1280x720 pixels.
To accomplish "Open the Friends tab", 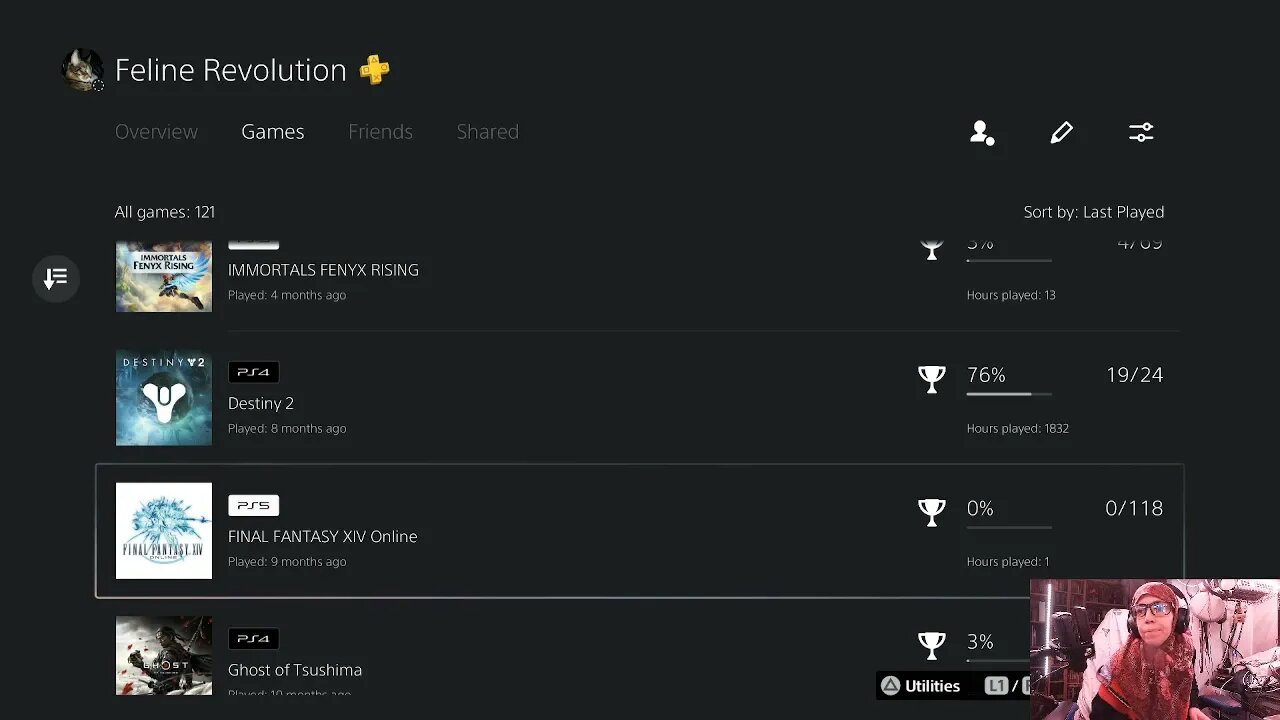I will (x=380, y=132).
